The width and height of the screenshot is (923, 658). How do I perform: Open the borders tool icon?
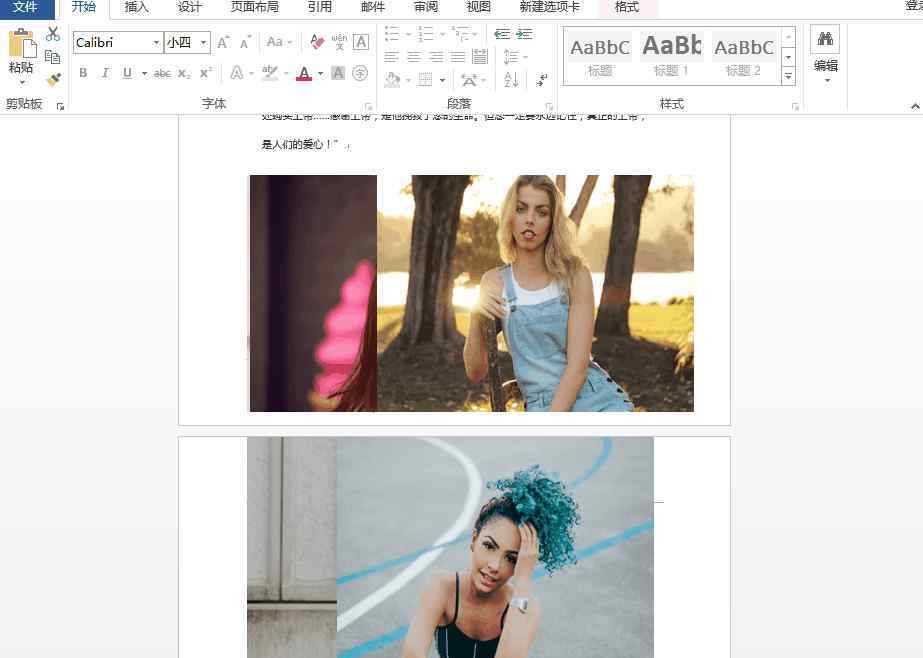[425, 79]
